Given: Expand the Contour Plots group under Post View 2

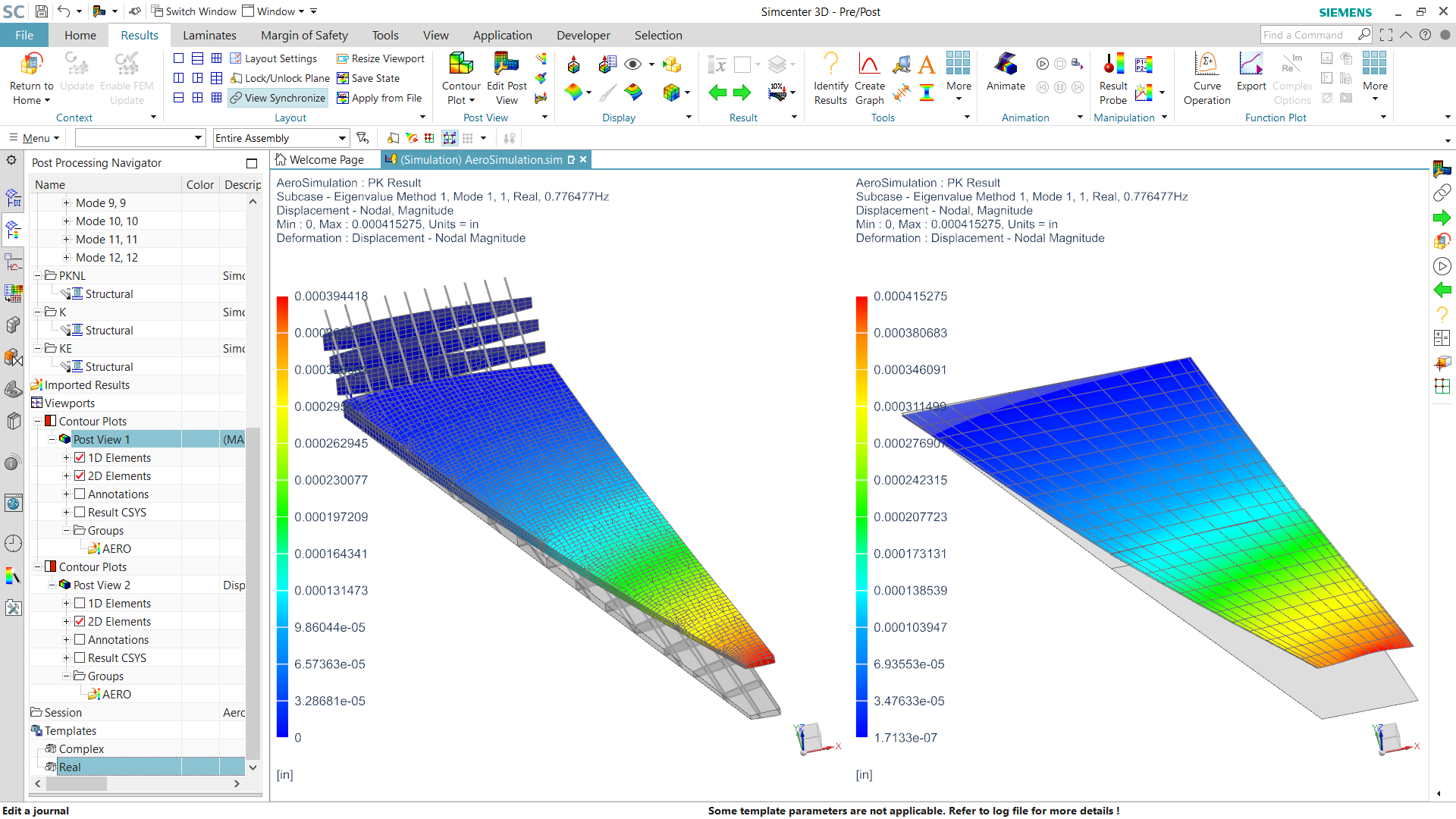Looking at the screenshot, I should tap(37, 566).
